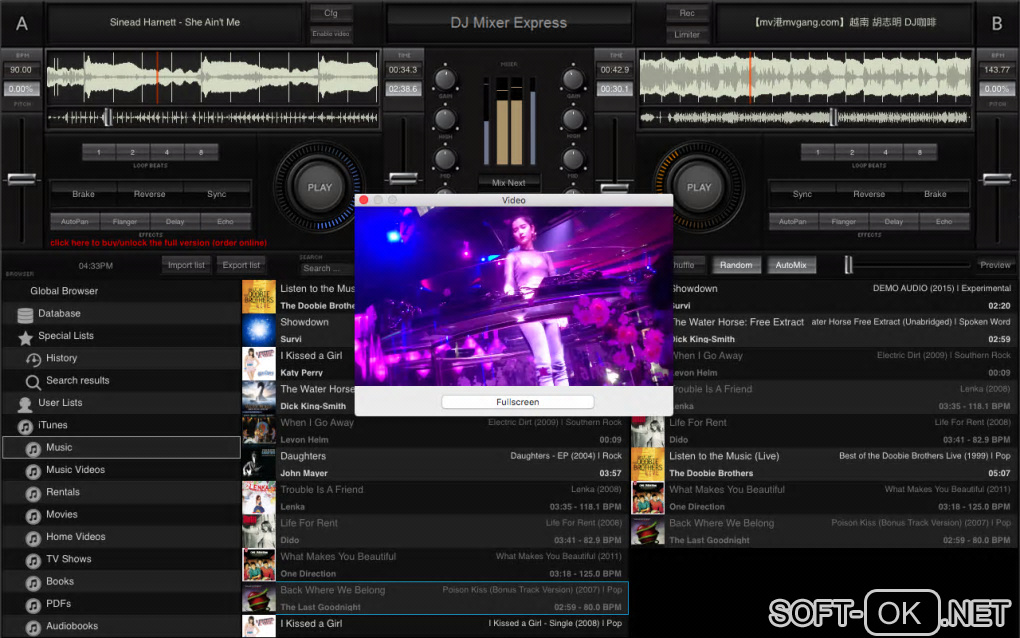Adjust deck A pitch slider handle
1020x638 pixels.
tap(21, 179)
